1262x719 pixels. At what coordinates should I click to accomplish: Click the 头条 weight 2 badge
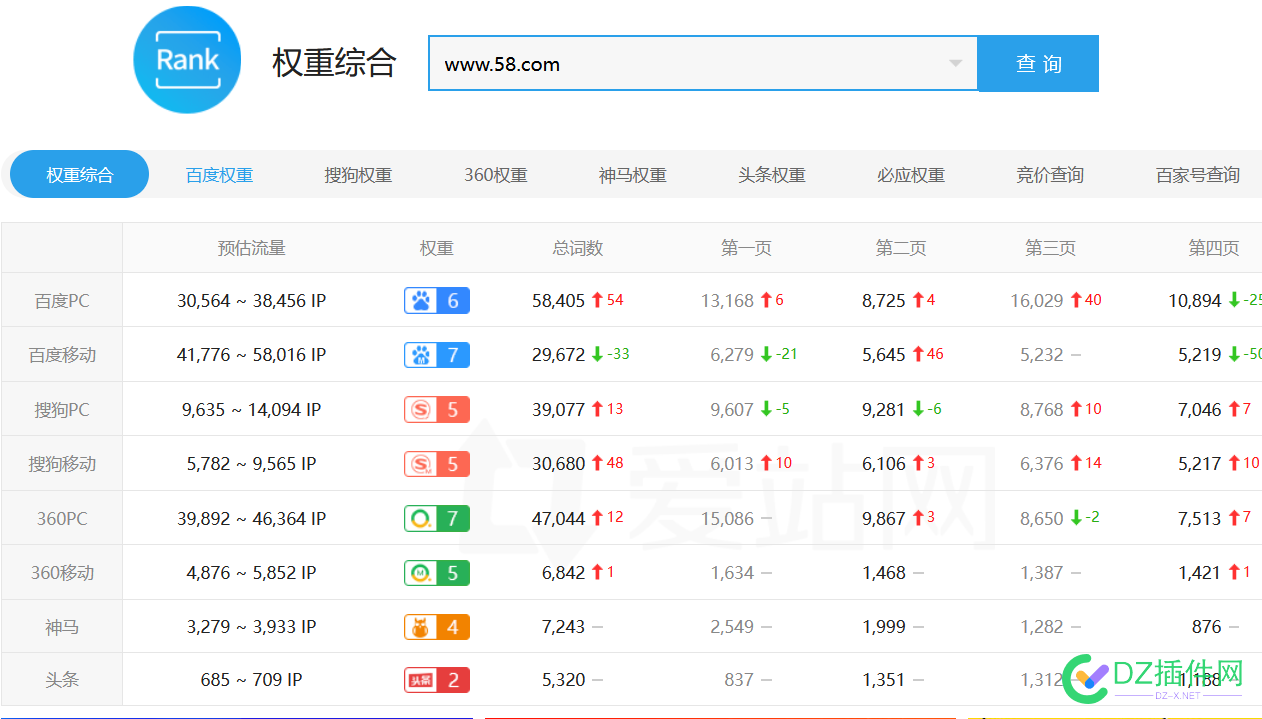coord(437,680)
